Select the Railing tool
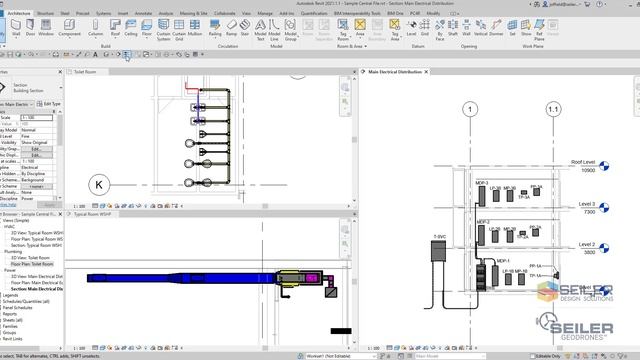Viewport: 640px width, 360px height. (215, 28)
